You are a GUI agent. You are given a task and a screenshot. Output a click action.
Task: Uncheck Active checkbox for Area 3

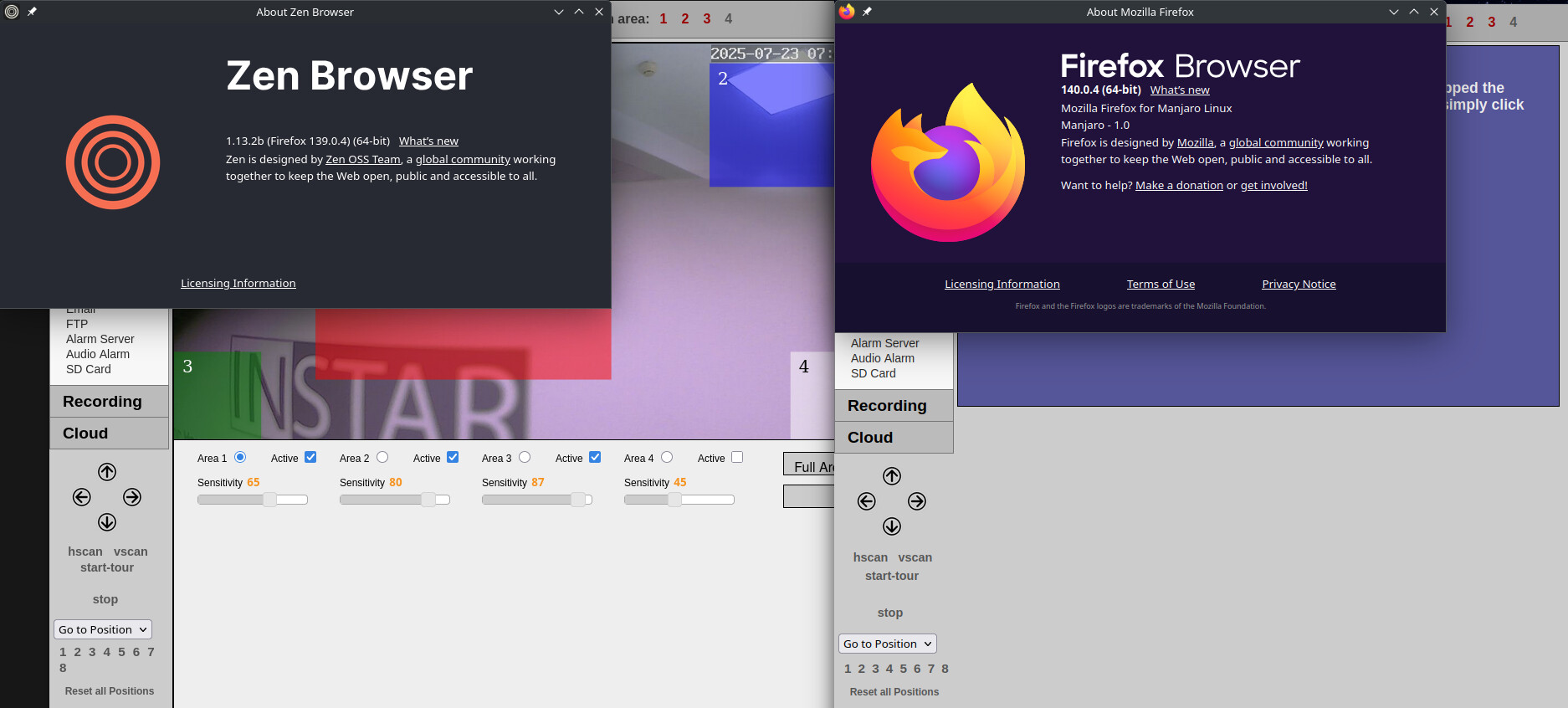(x=595, y=457)
